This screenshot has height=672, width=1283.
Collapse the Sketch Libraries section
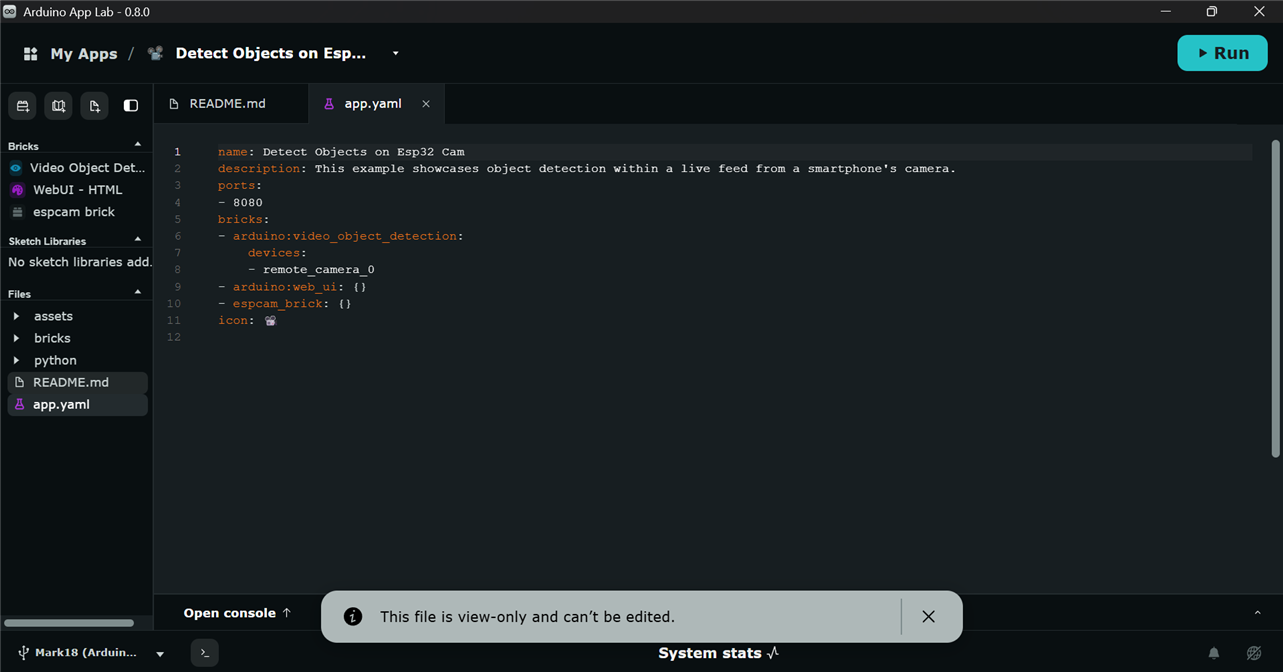(138, 240)
